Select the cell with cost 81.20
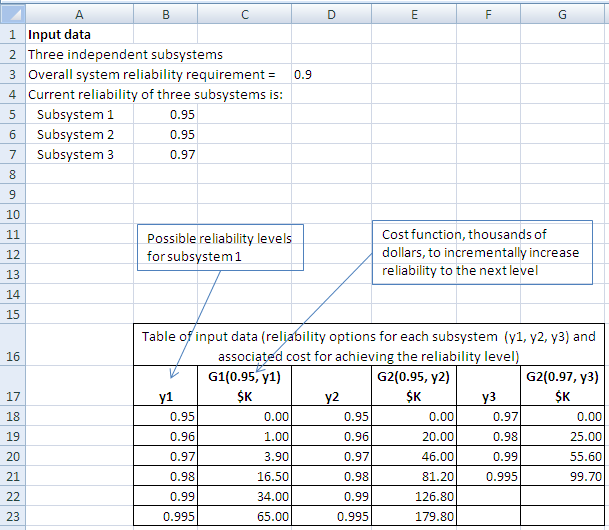 [x=414, y=476]
